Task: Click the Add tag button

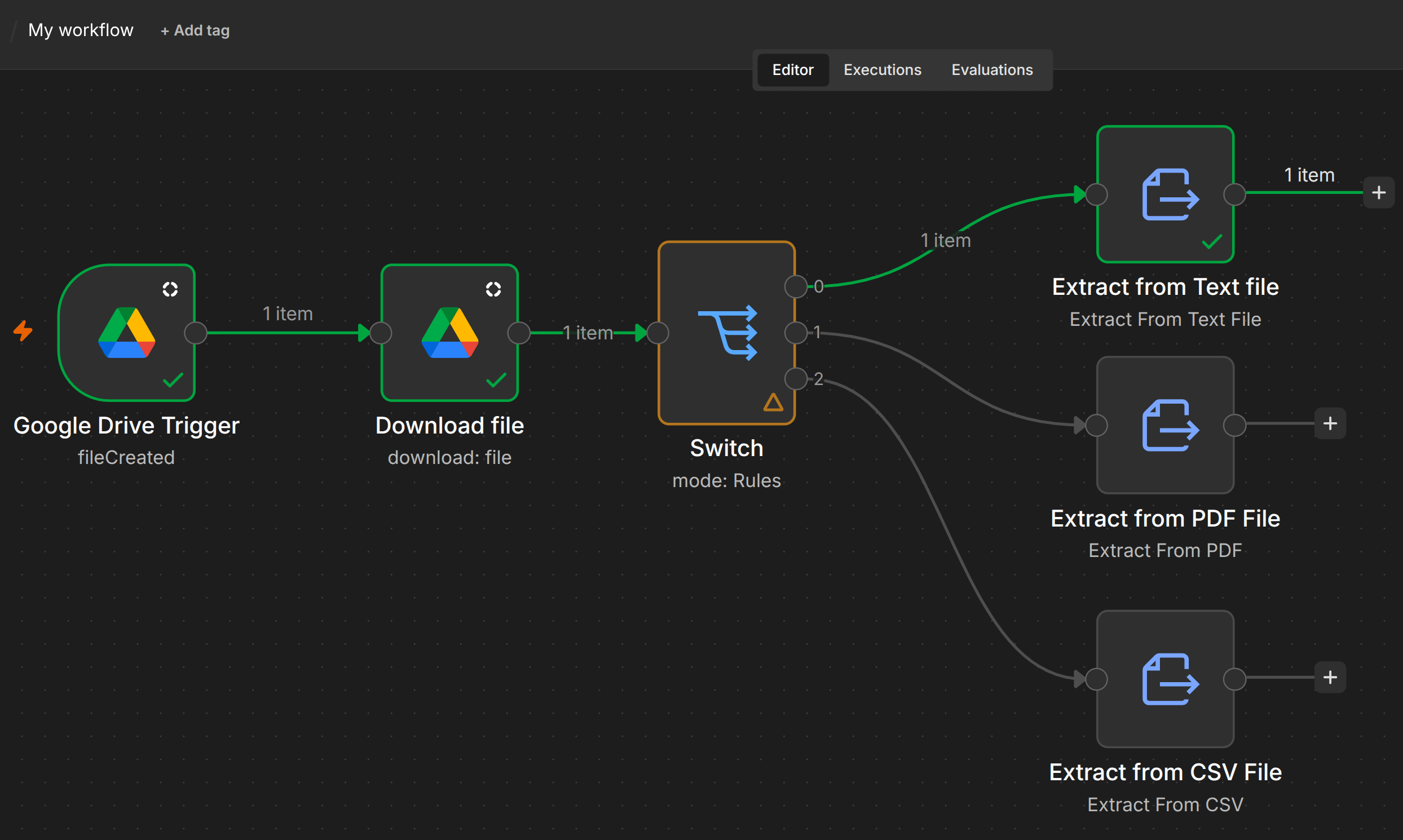Action: coord(195,30)
